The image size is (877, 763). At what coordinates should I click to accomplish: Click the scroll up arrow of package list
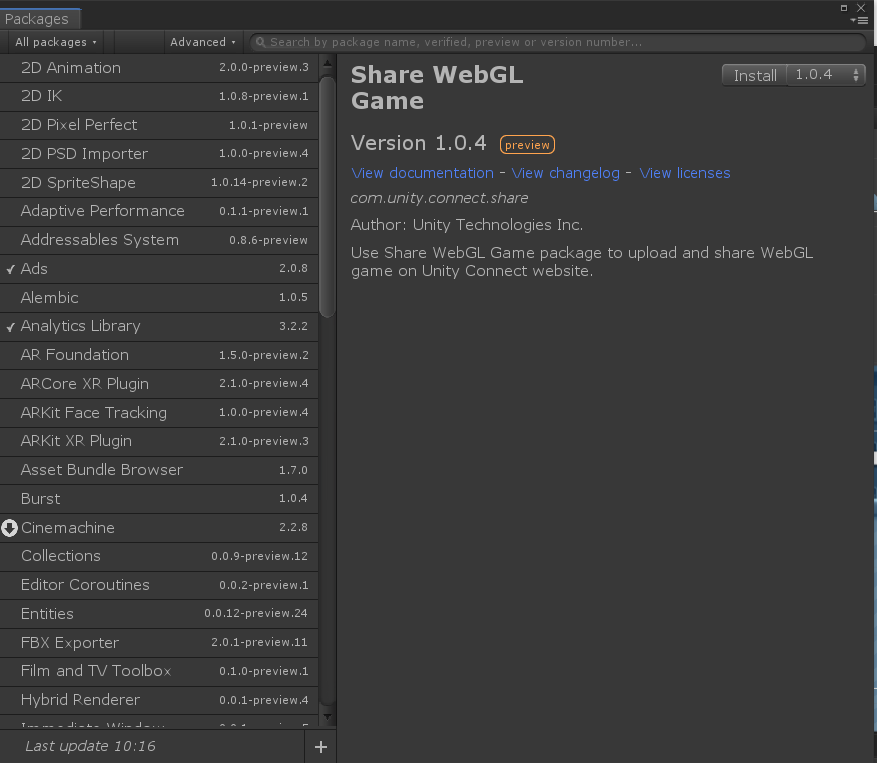327,64
